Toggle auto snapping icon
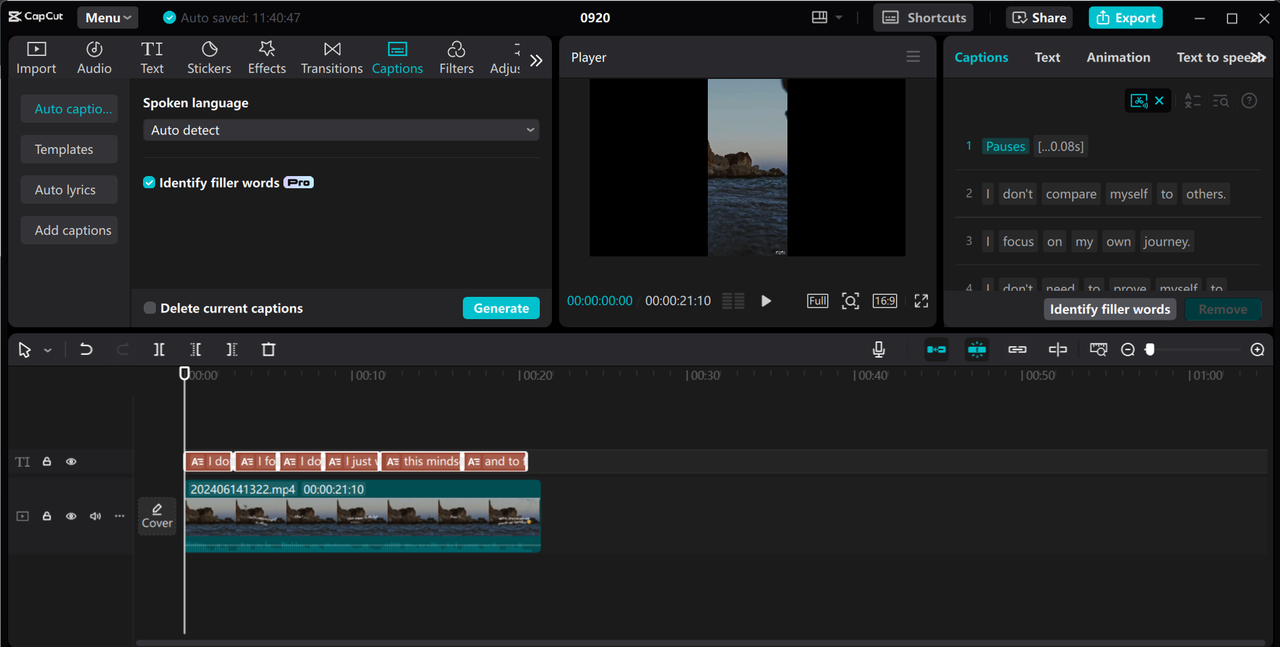This screenshot has height=647, width=1280. pos(977,349)
